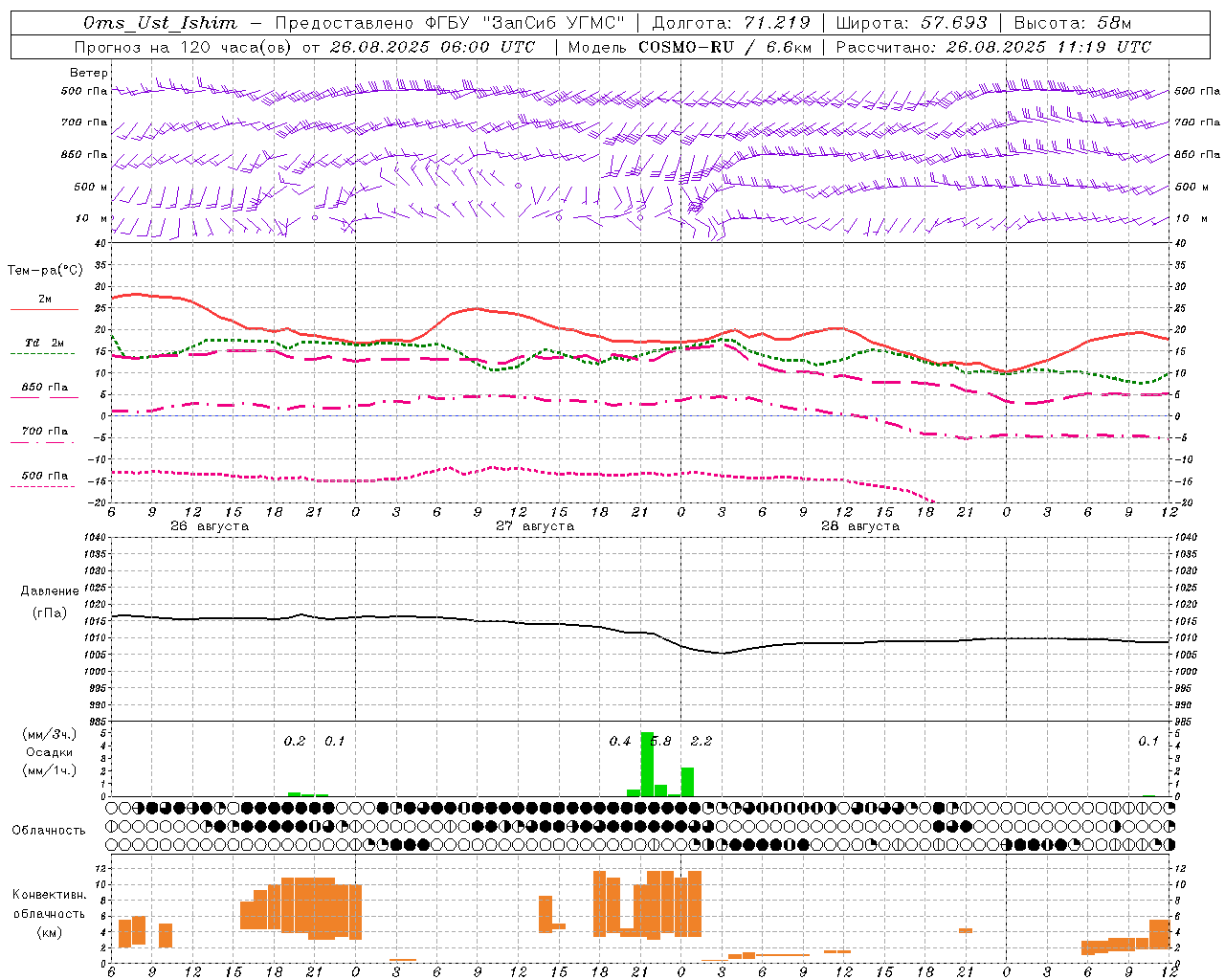
Task: Click the station title "Oms_Ust_Ishim"
Action: pyautogui.click(x=160, y=23)
